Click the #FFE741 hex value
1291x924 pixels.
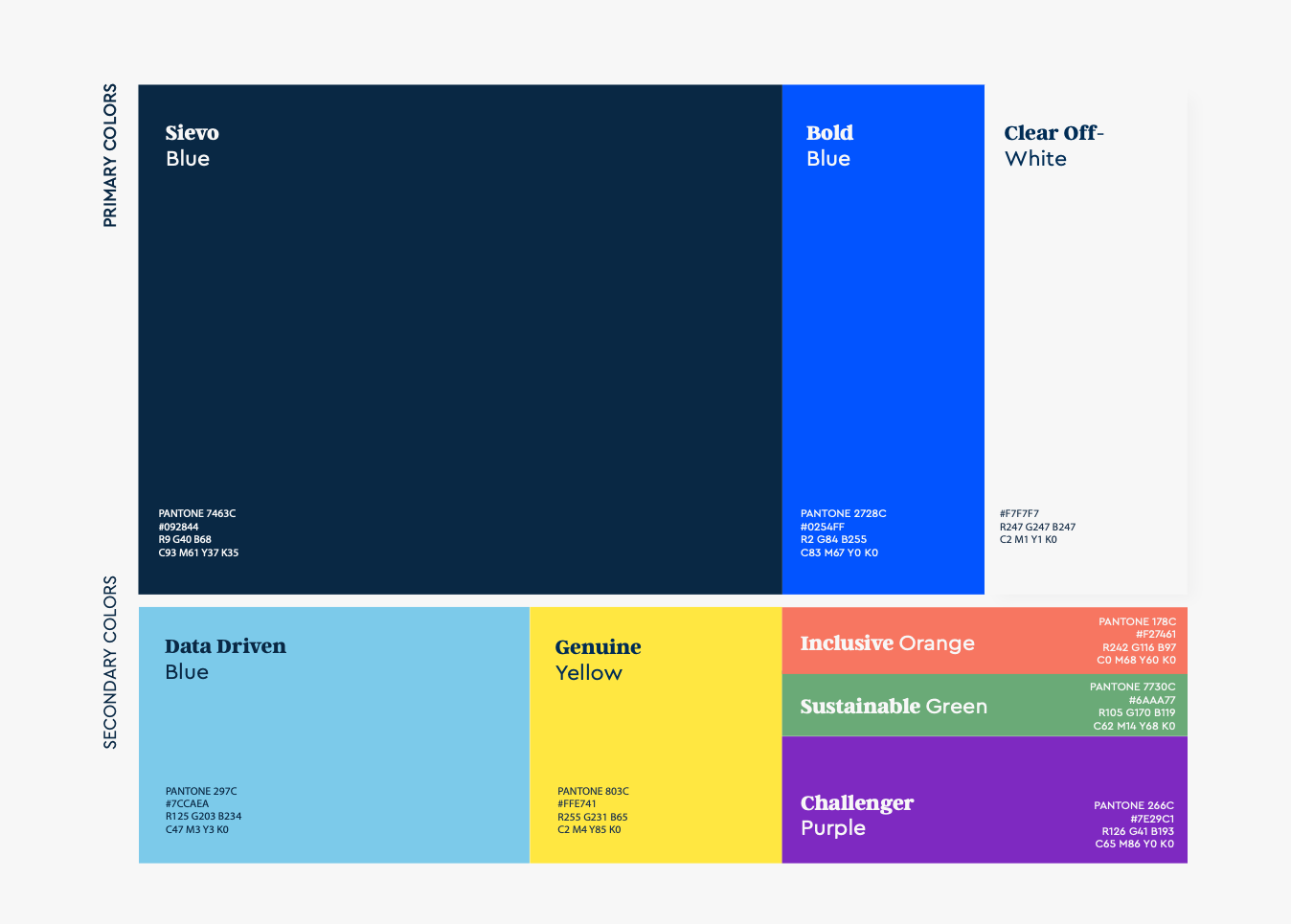point(577,804)
